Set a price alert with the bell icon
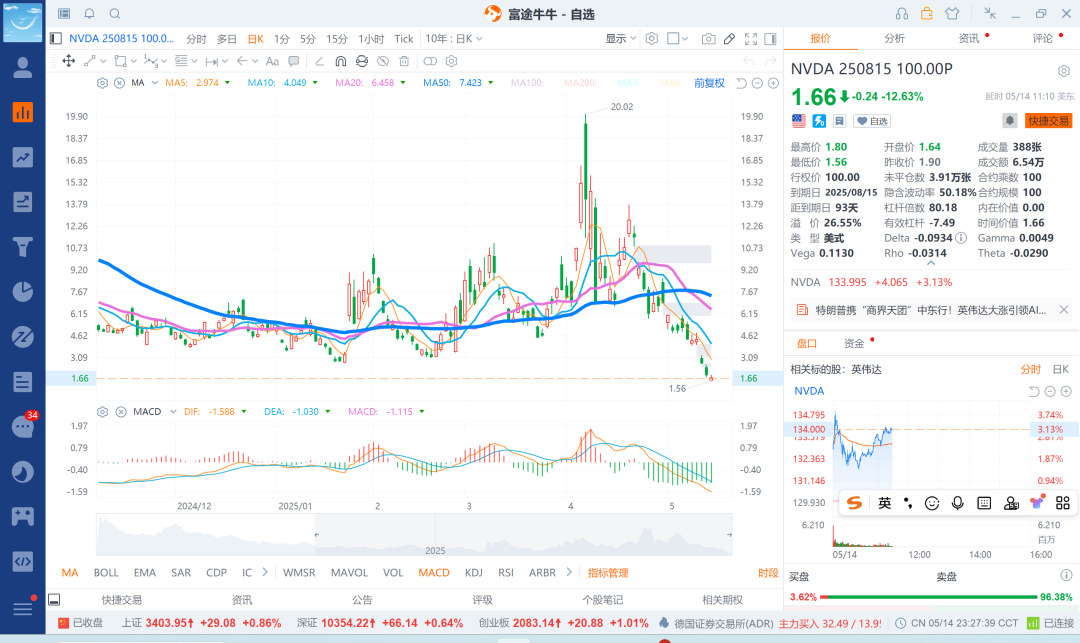This screenshot has height=643, width=1080. [1009, 120]
